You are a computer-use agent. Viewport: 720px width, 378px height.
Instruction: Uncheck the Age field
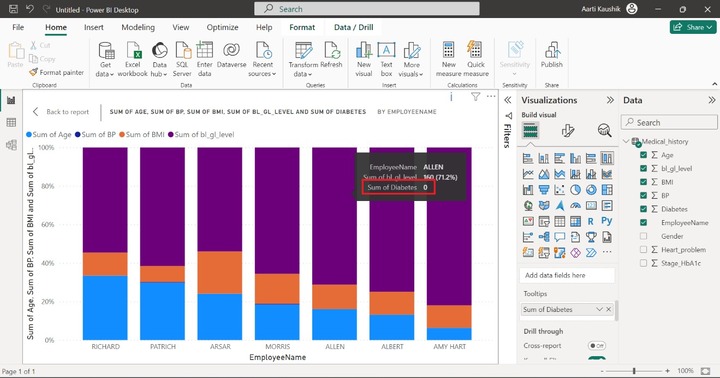643,155
